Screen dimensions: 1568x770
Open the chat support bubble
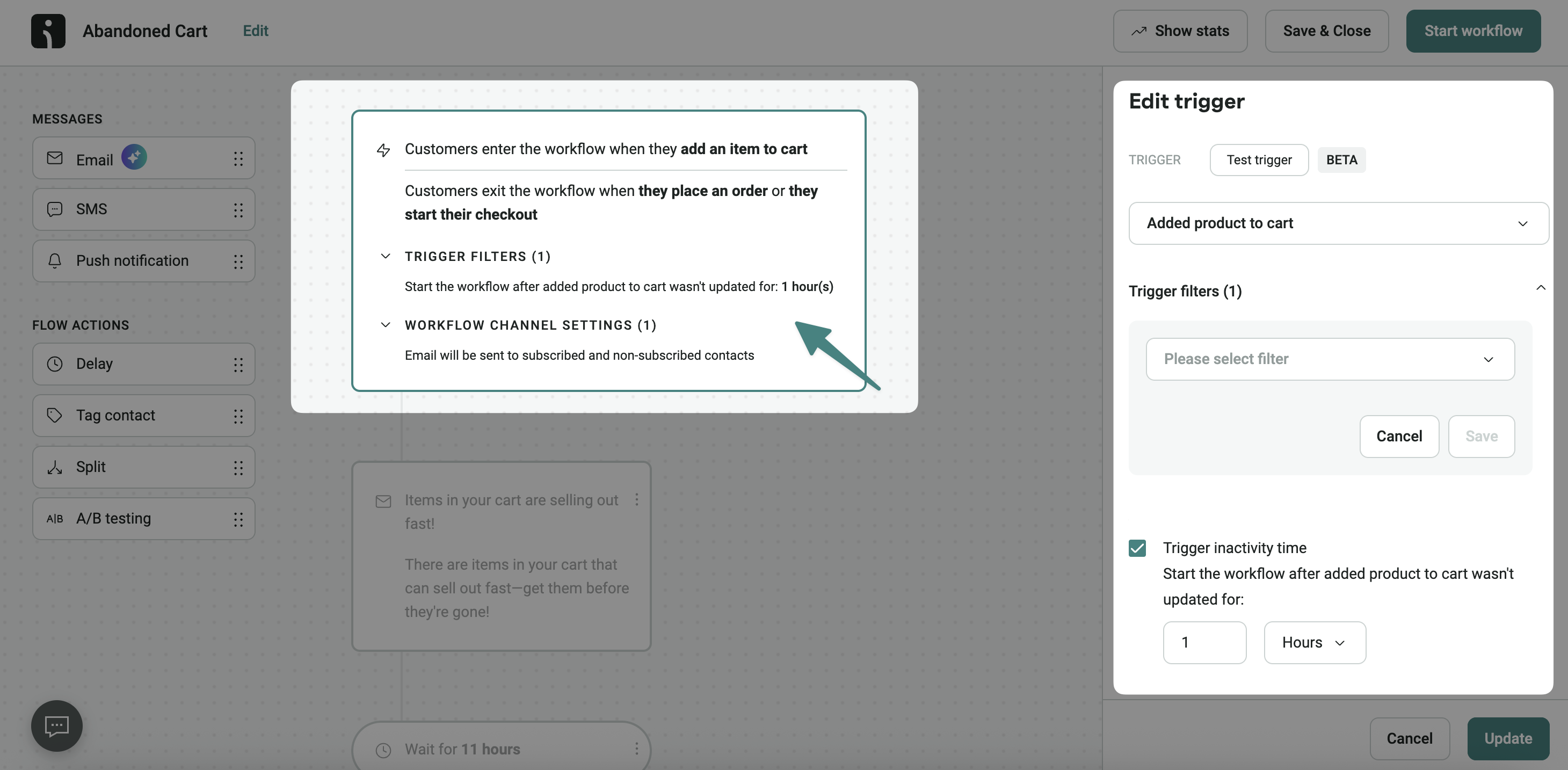click(56, 725)
